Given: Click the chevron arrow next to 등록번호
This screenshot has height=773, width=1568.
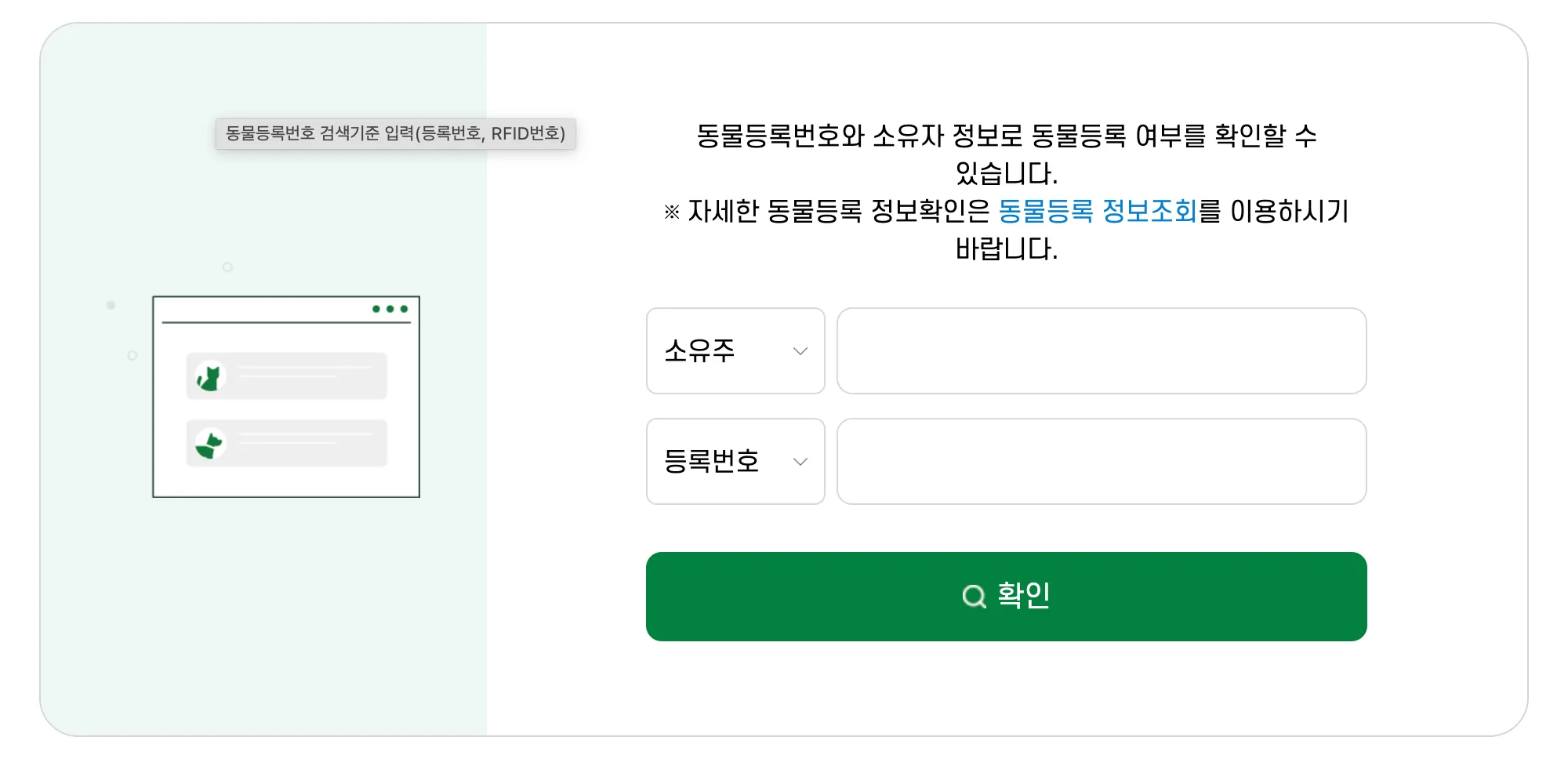Looking at the screenshot, I should (x=800, y=462).
